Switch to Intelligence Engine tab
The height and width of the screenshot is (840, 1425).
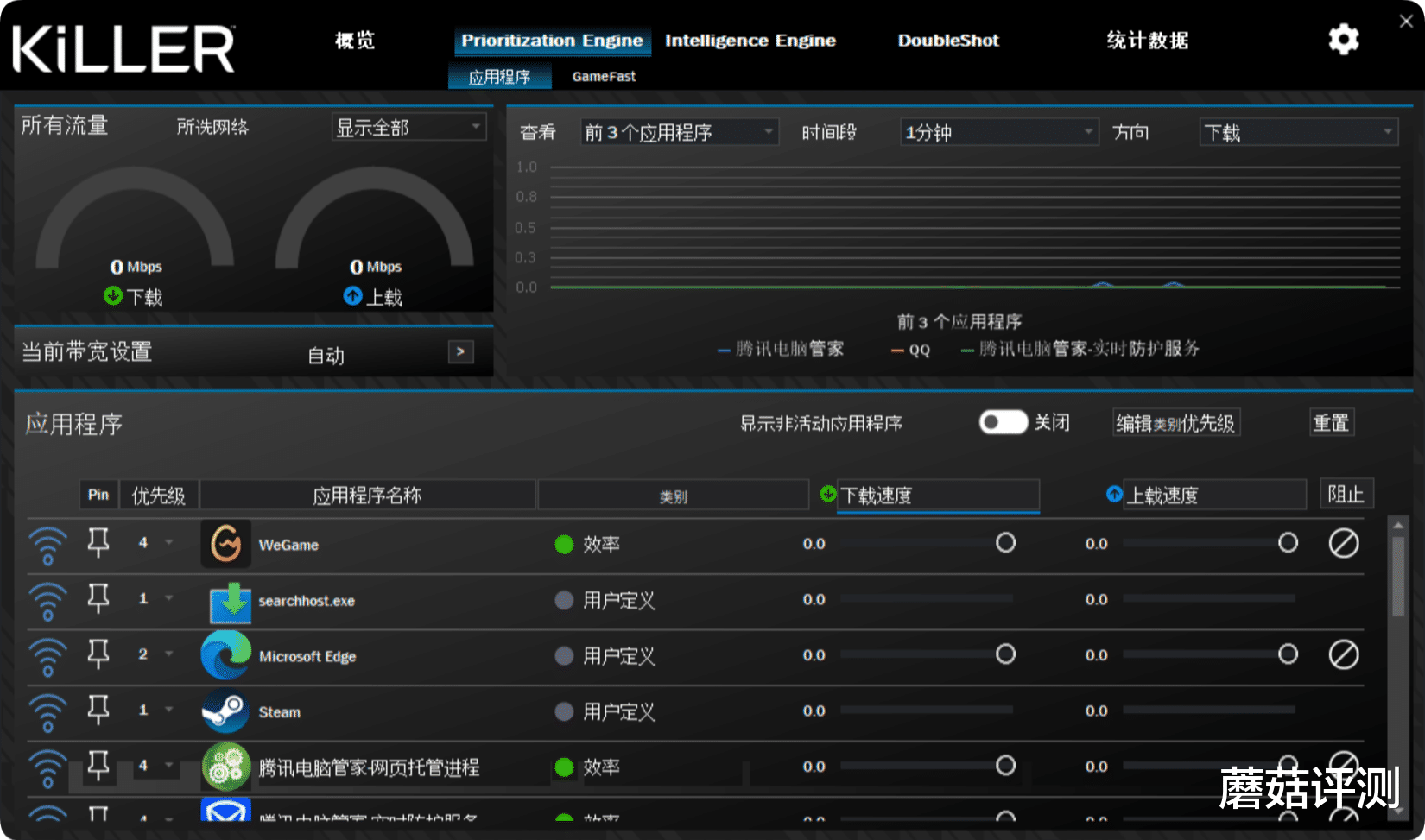[x=750, y=41]
